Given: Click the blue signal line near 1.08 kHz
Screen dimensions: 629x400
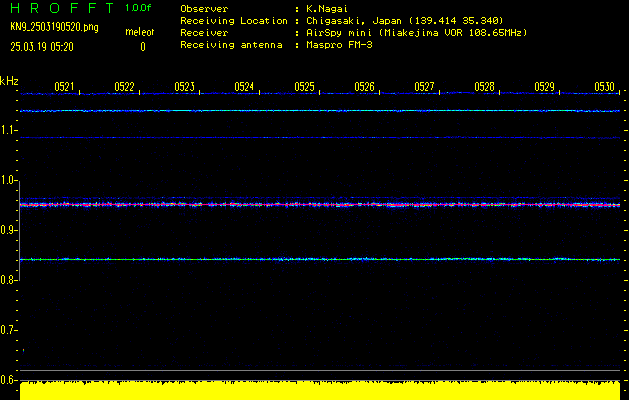Looking at the screenshot, I should point(320,138).
